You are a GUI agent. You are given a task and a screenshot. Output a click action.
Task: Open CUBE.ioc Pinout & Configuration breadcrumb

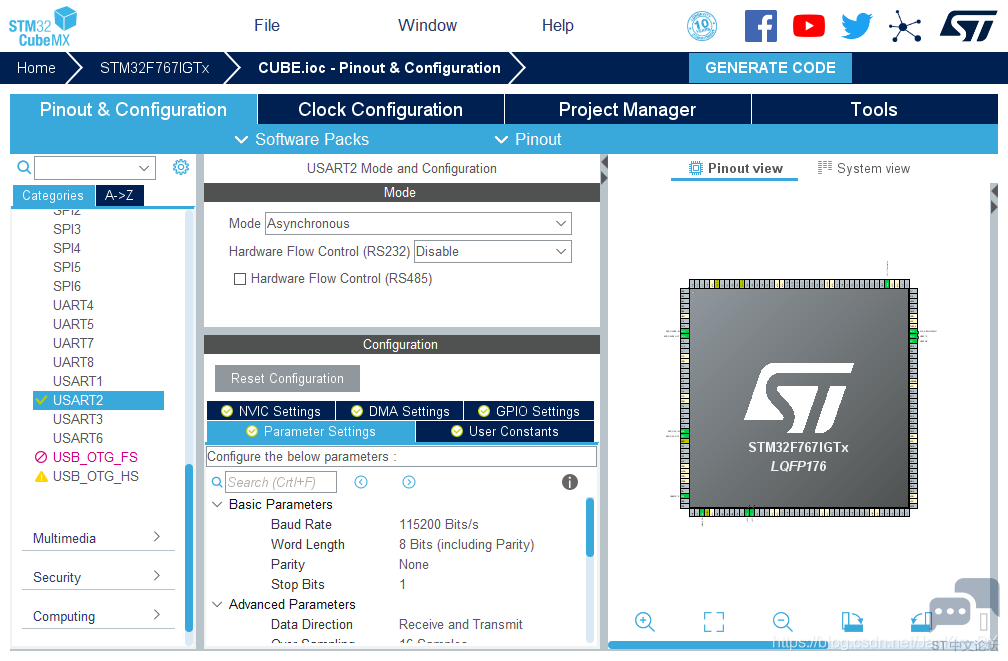coord(379,68)
